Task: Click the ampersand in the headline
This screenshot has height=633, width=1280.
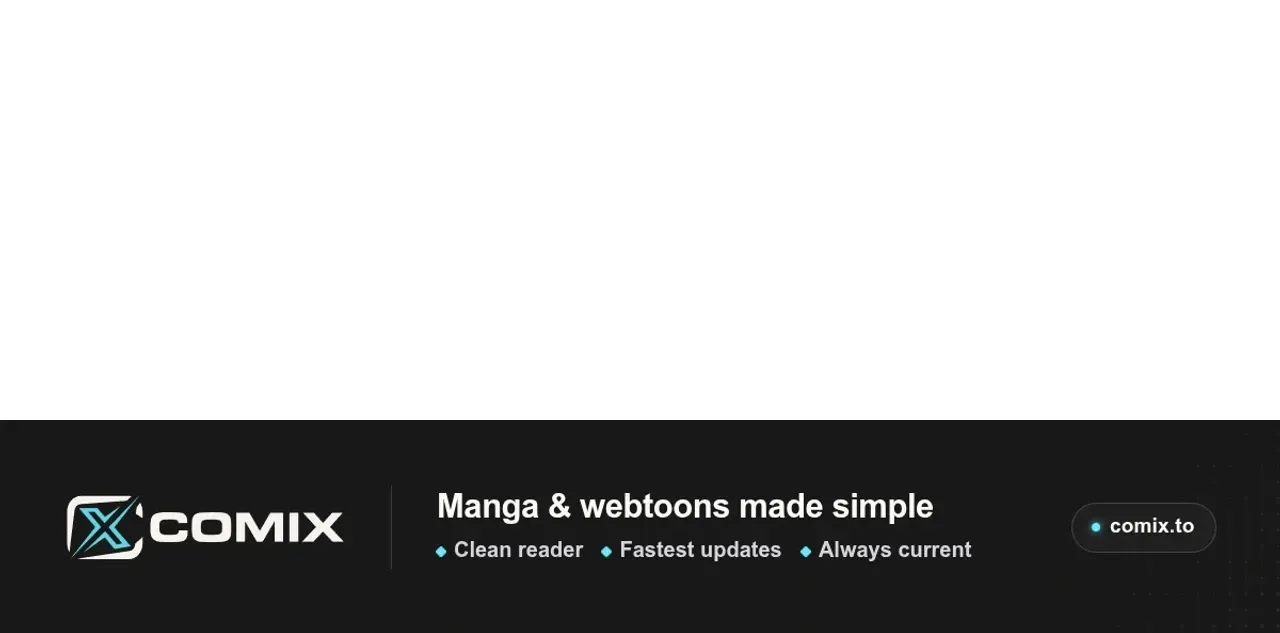Action: 559,506
